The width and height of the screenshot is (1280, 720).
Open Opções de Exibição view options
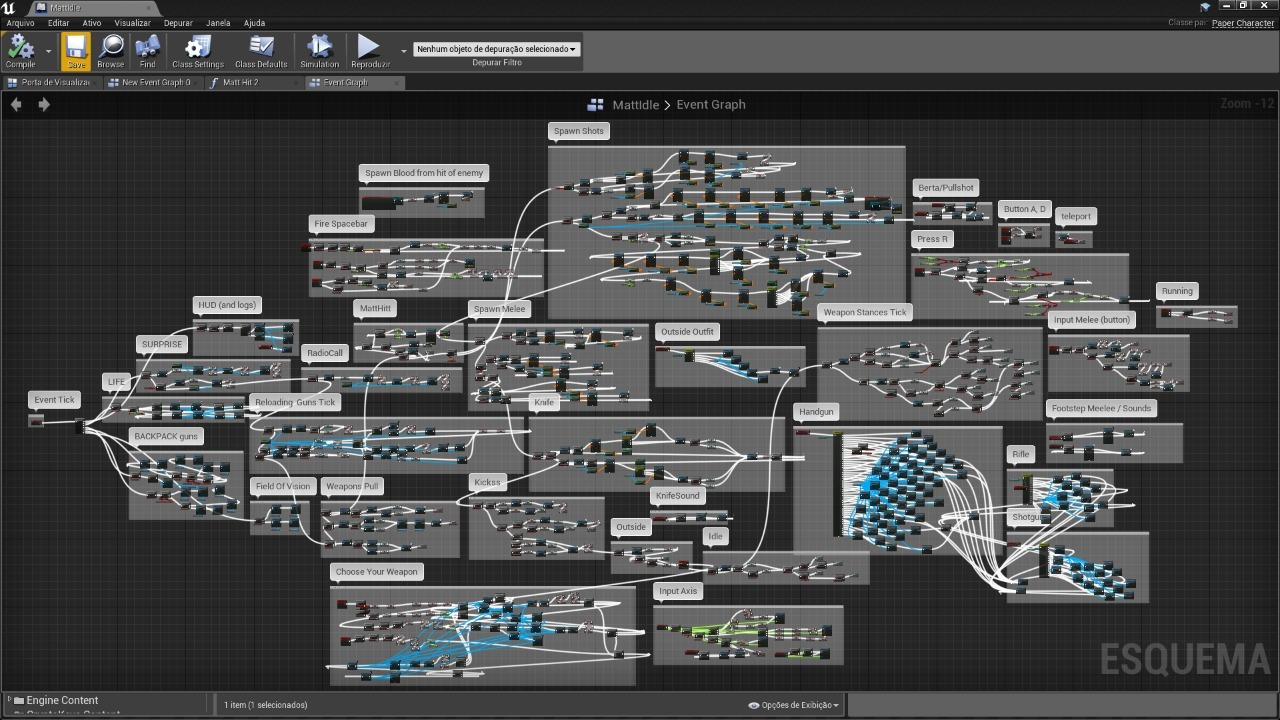pos(794,705)
